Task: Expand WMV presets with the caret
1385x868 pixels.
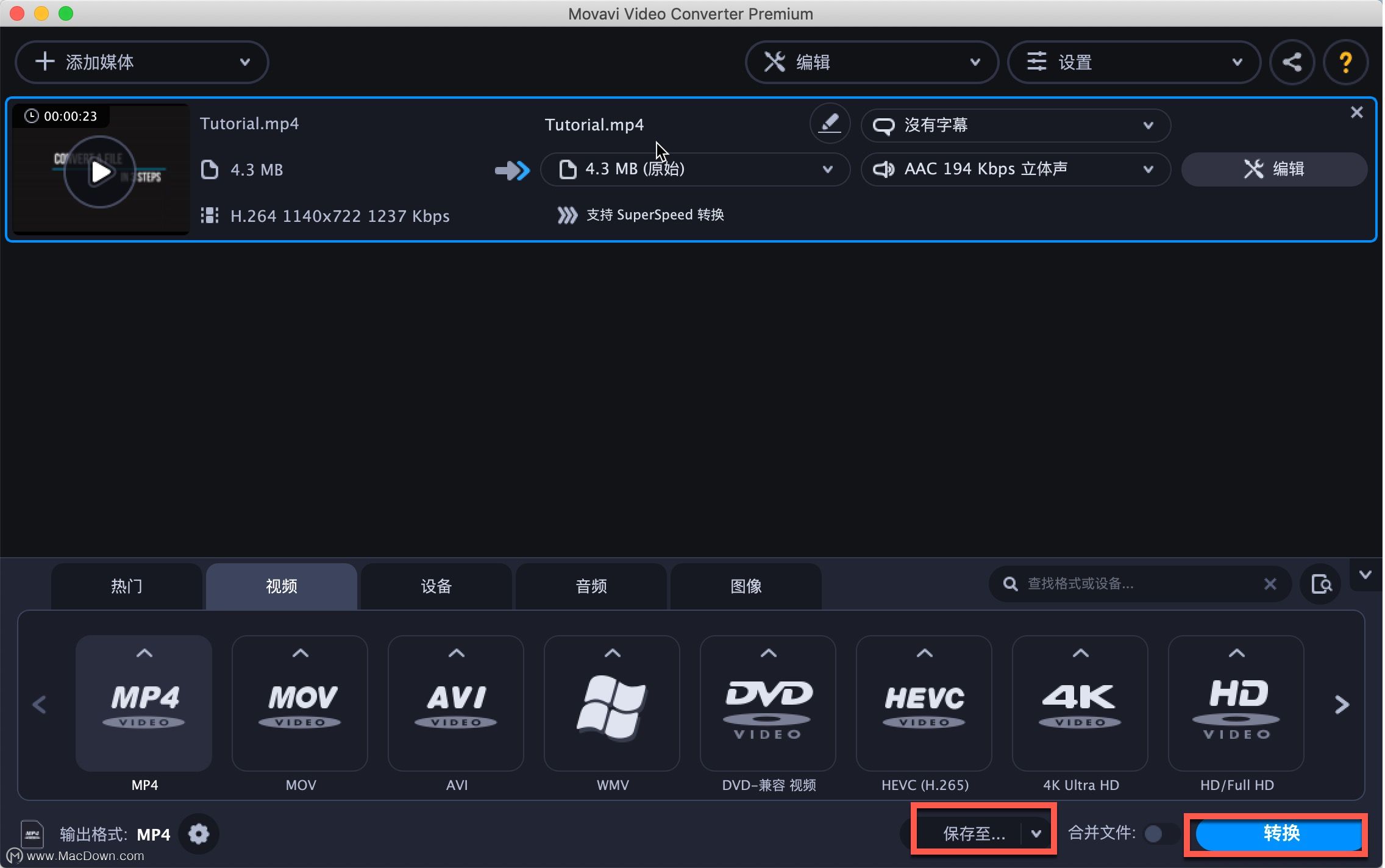Action: (x=613, y=653)
